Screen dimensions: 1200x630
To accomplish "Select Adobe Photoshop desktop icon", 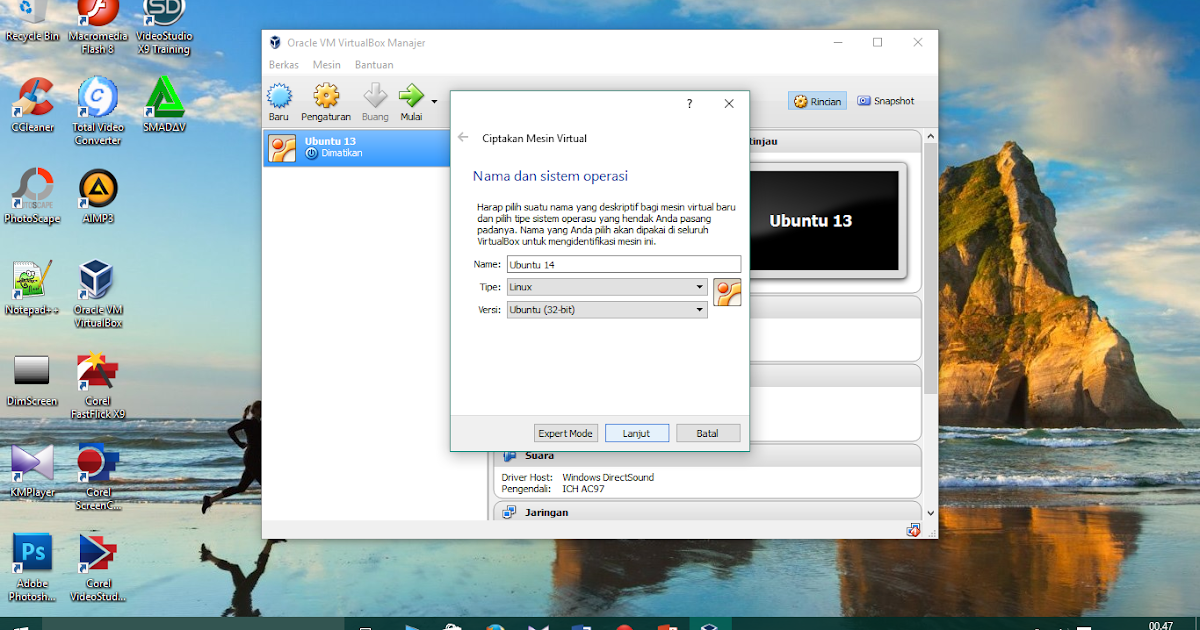I will point(33,567).
